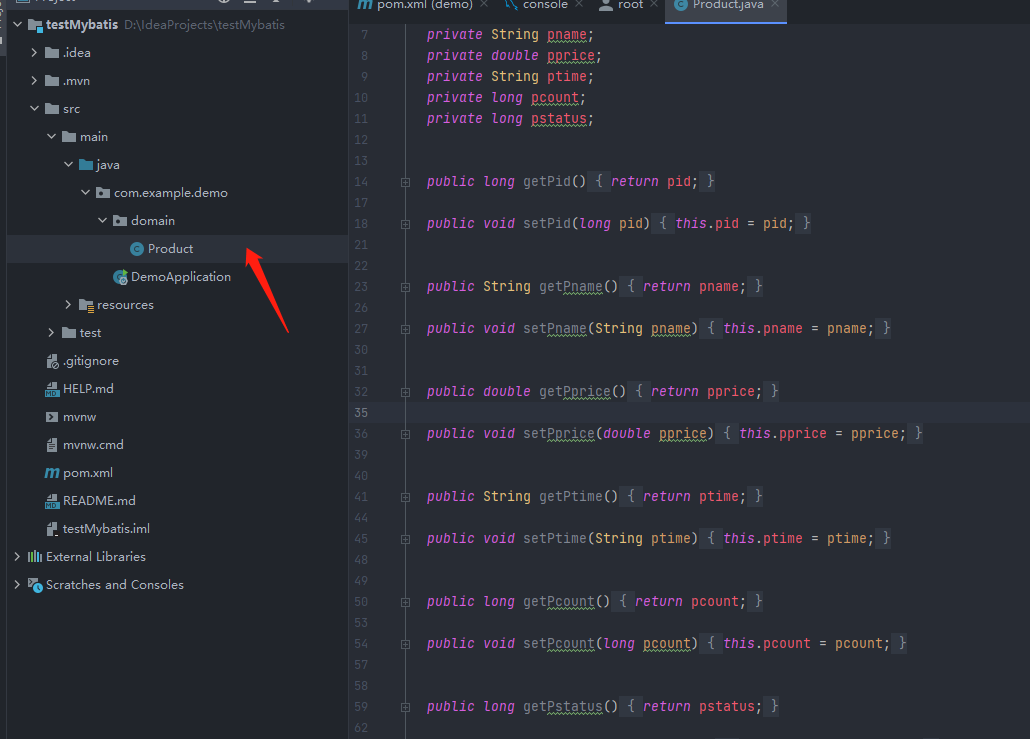Click the resources folder icon
The image size is (1030, 739).
pyautogui.click(x=86, y=305)
